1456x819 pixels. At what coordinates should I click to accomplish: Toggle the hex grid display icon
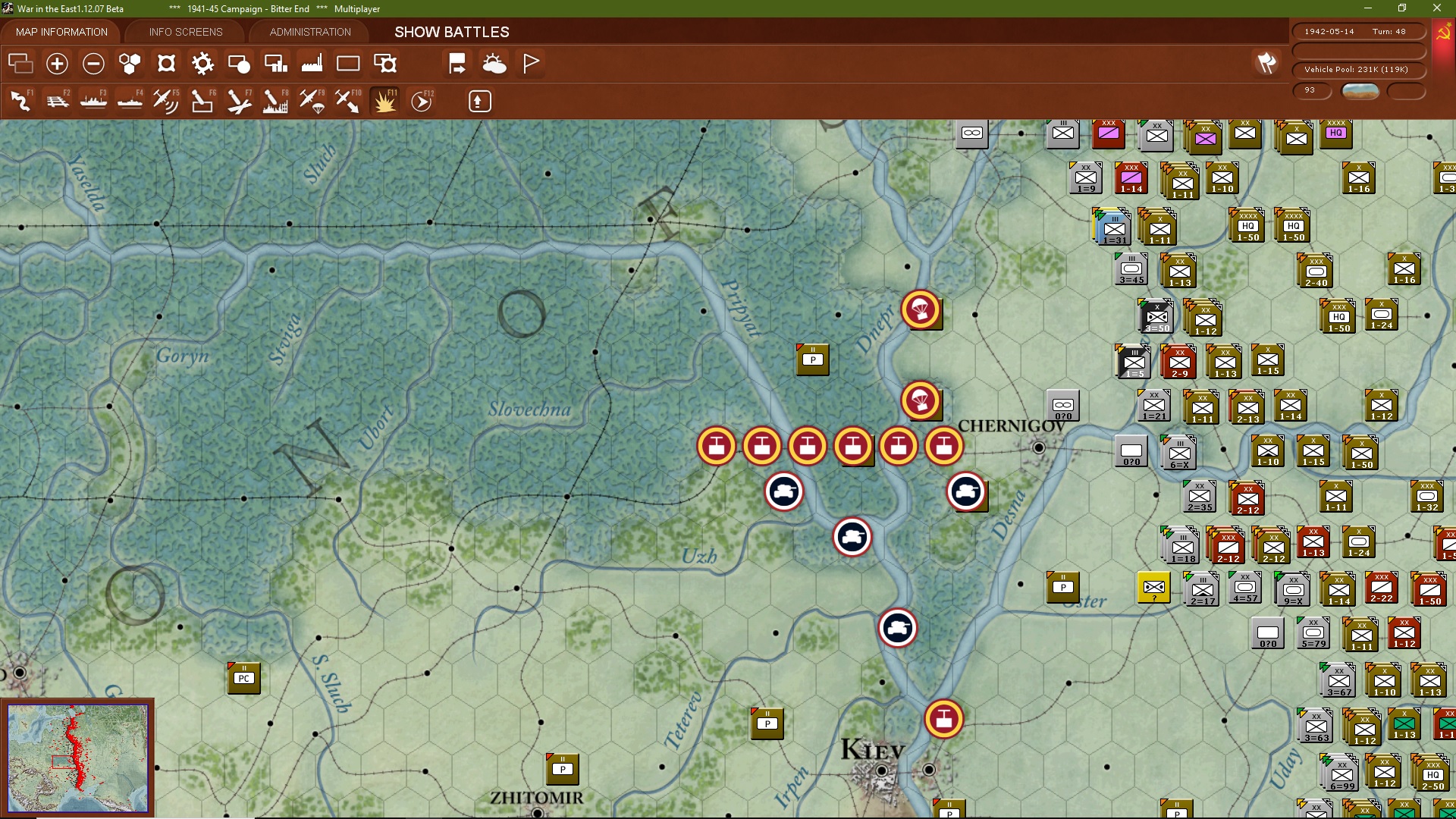pyautogui.click(x=130, y=64)
